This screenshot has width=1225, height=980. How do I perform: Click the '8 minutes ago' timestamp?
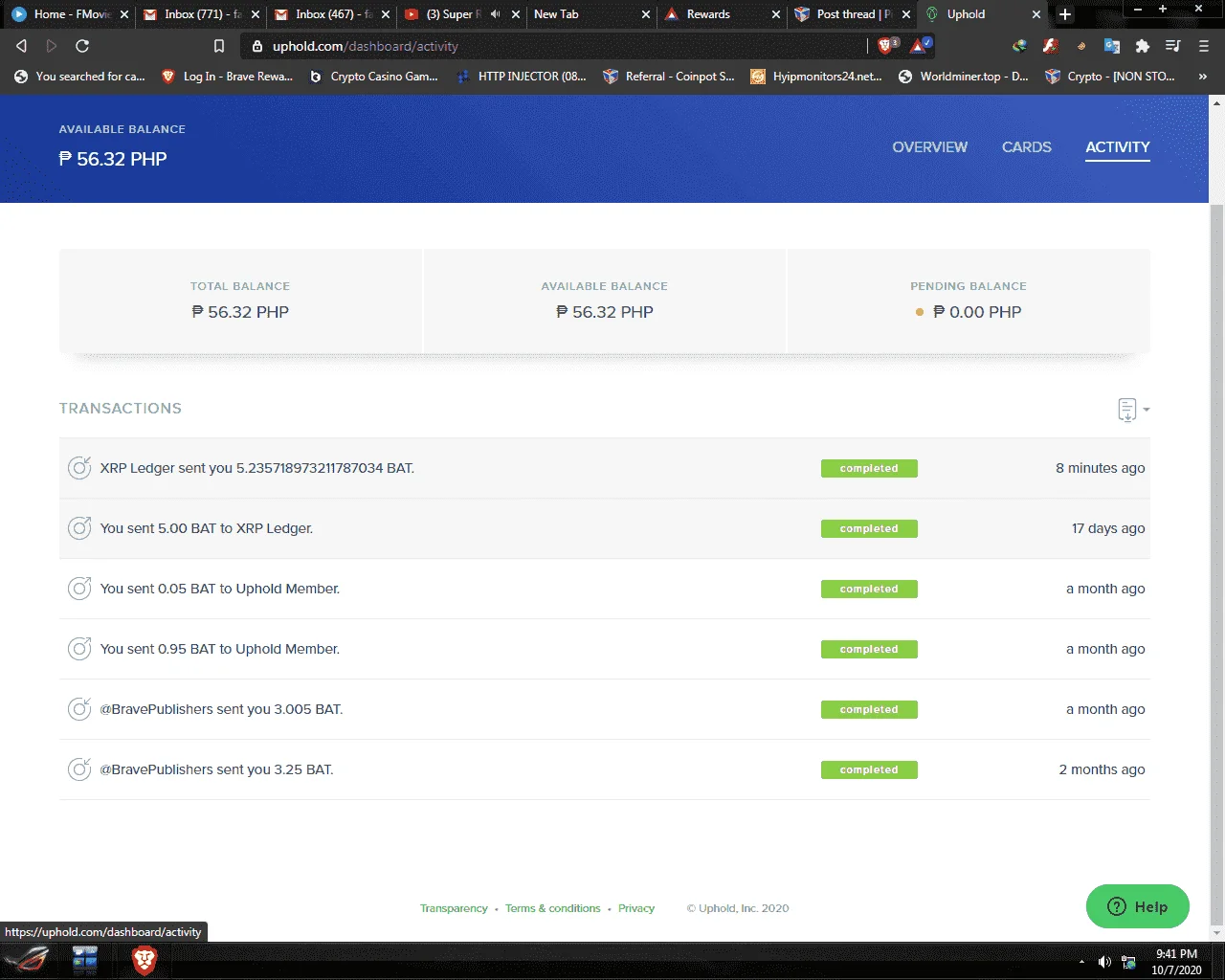coord(1101,468)
